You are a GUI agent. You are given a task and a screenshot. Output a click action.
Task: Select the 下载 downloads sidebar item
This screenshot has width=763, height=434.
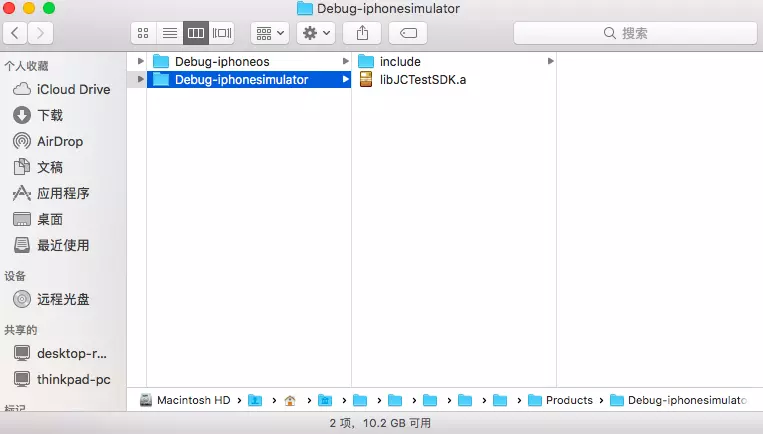click(x=50, y=115)
